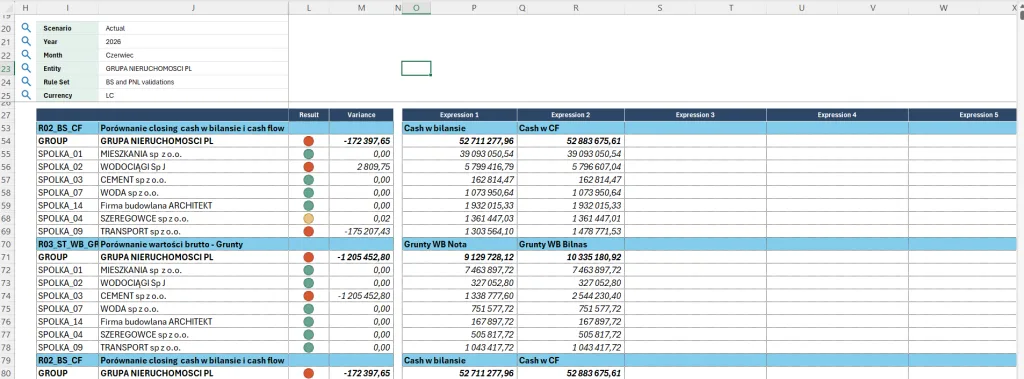Click the active selected cell O23

click(x=416, y=68)
